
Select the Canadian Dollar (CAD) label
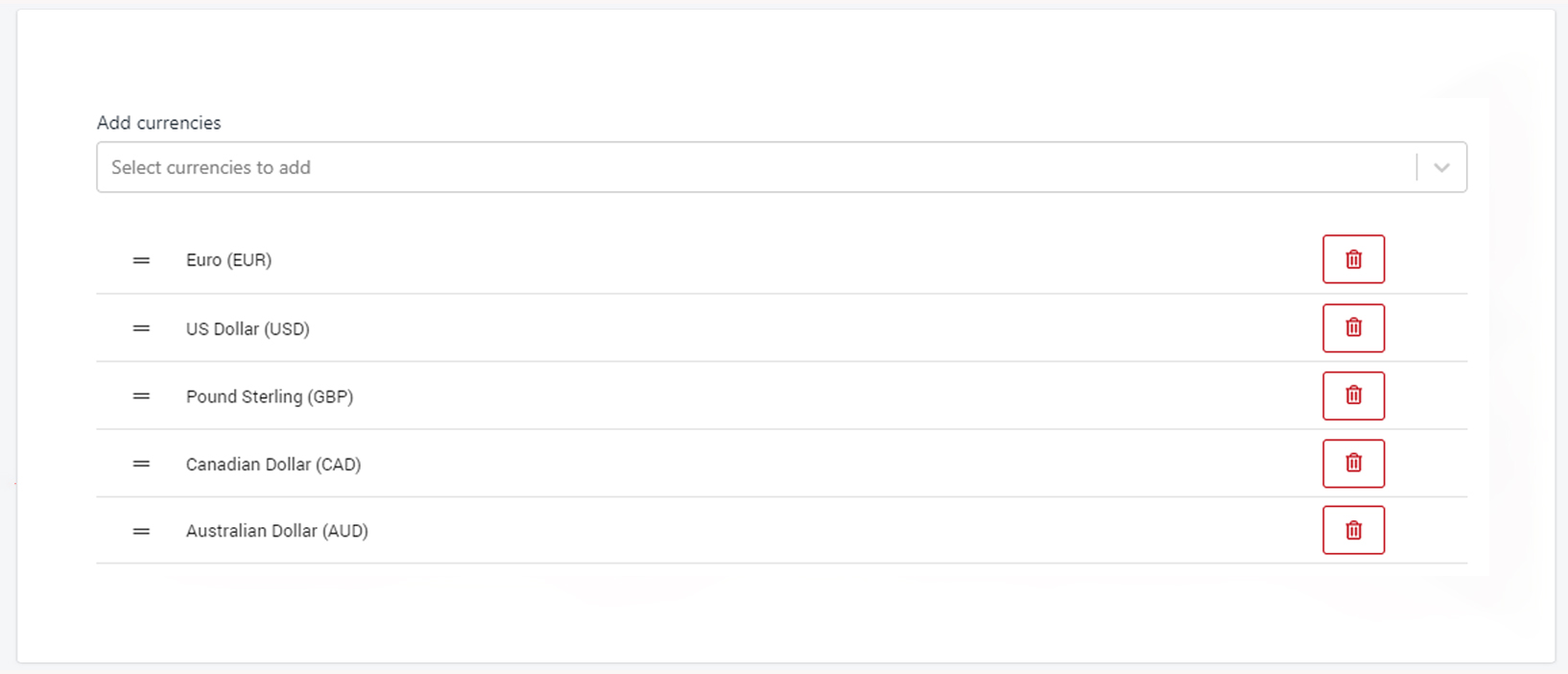pyautogui.click(x=273, y=465)
